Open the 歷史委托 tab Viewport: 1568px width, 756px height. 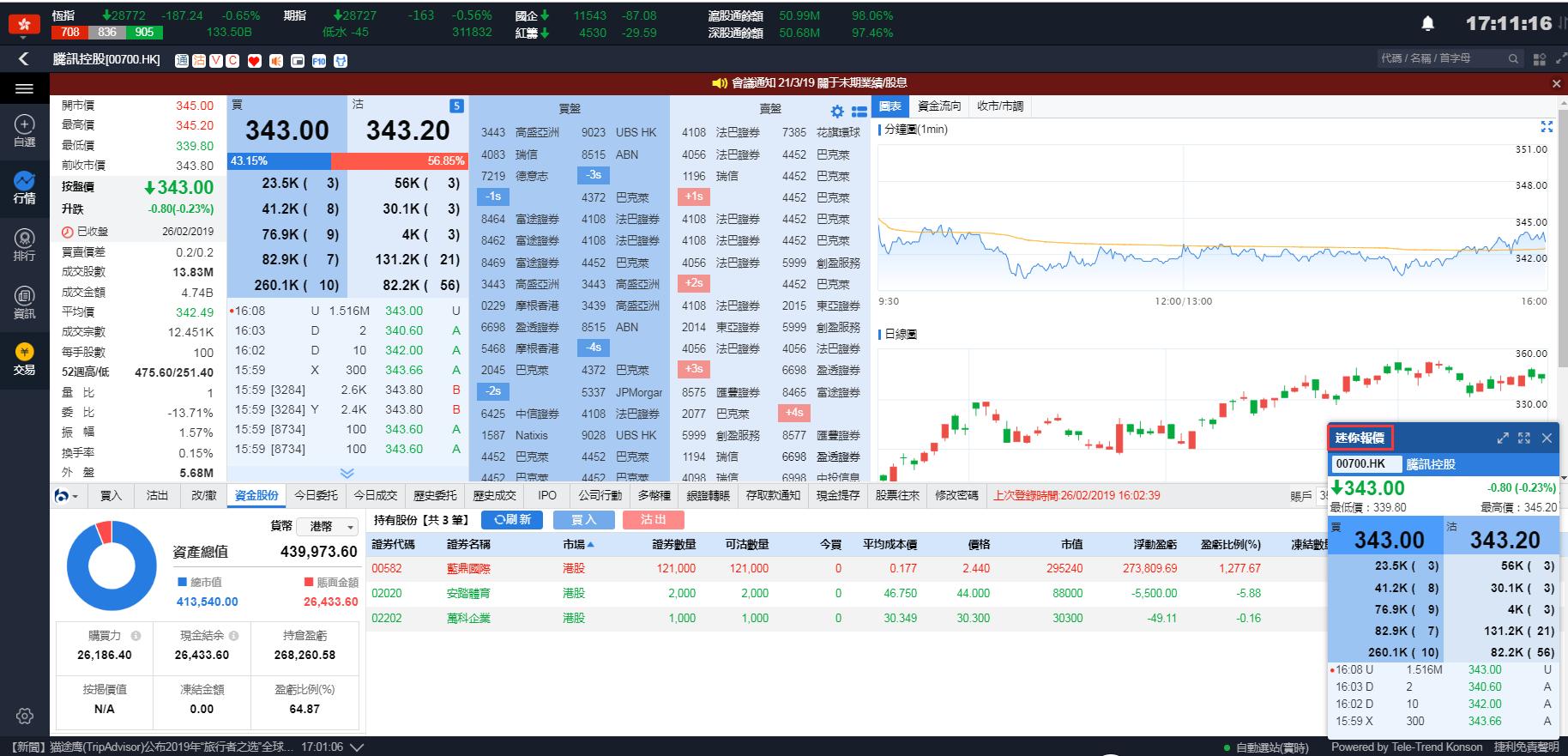[436, 495]
